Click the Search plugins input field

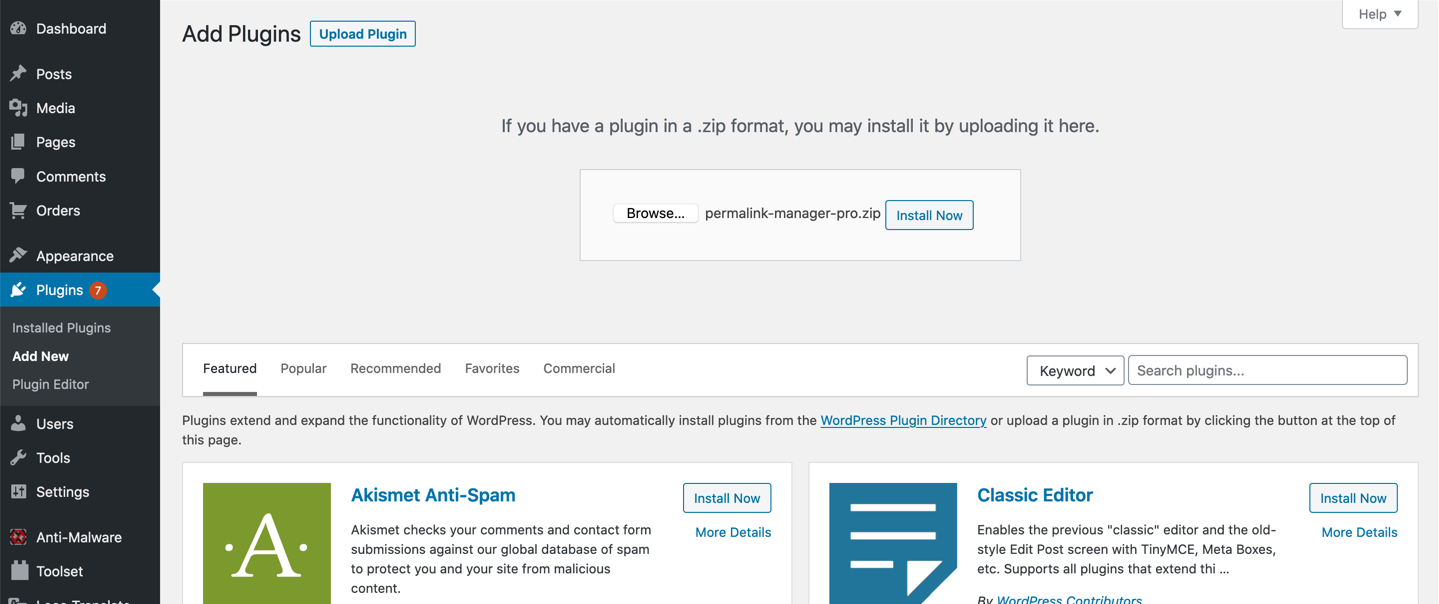pos(1267,370)
